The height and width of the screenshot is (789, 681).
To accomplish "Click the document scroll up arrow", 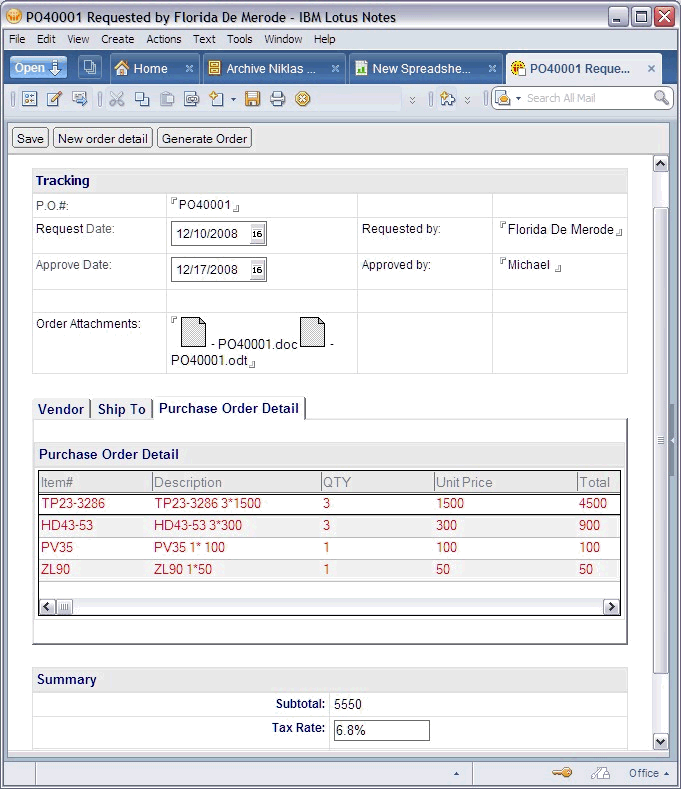I will click(660, 164).
